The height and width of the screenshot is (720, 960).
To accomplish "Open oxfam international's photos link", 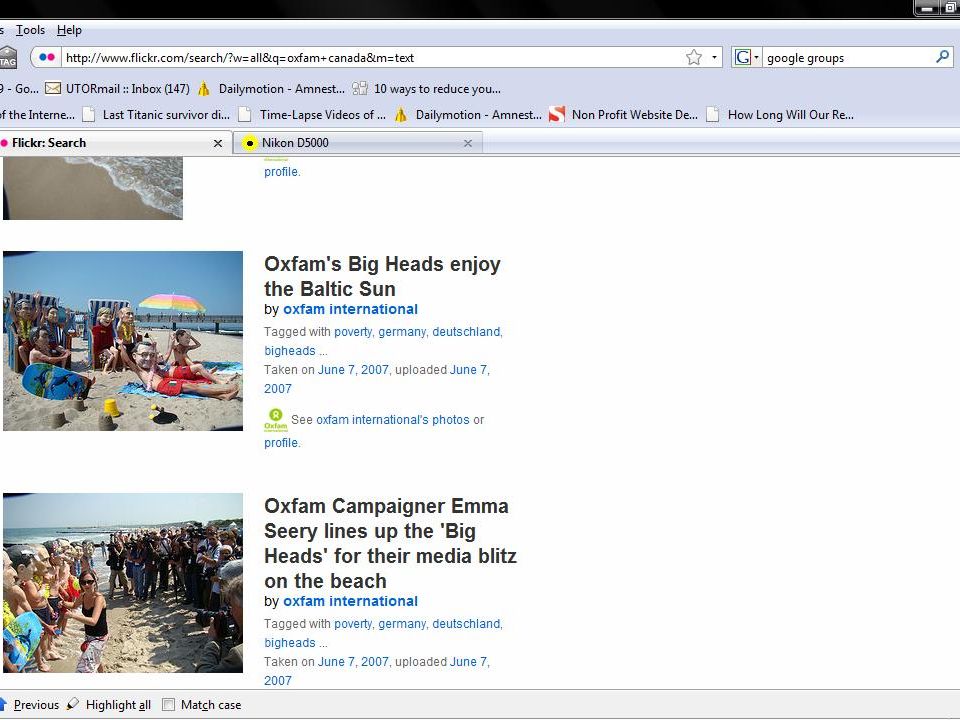I will tap(392, 420).
